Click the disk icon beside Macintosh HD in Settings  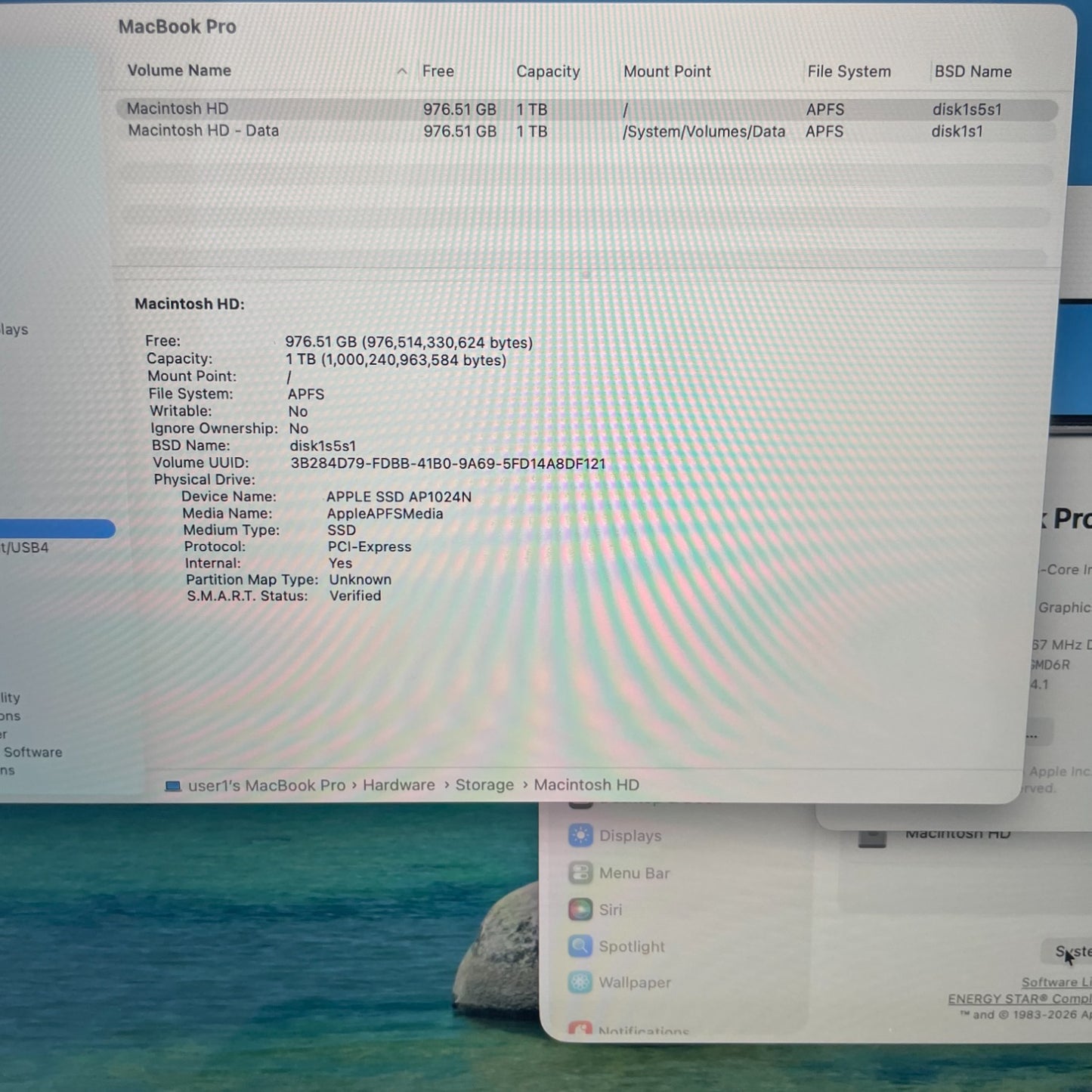(872, 838)
